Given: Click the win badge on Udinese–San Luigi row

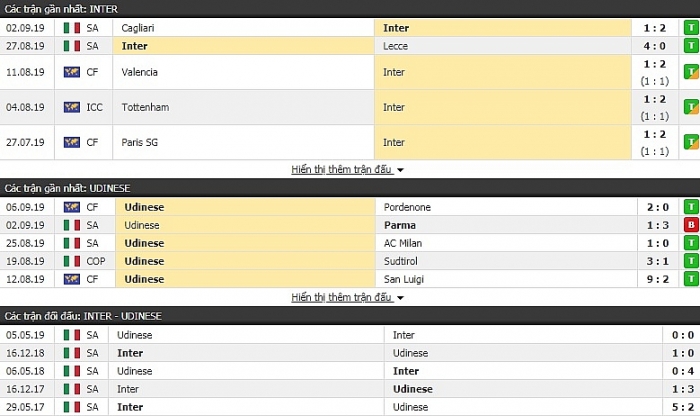Looking at the screenshot, I should point(692,279).
